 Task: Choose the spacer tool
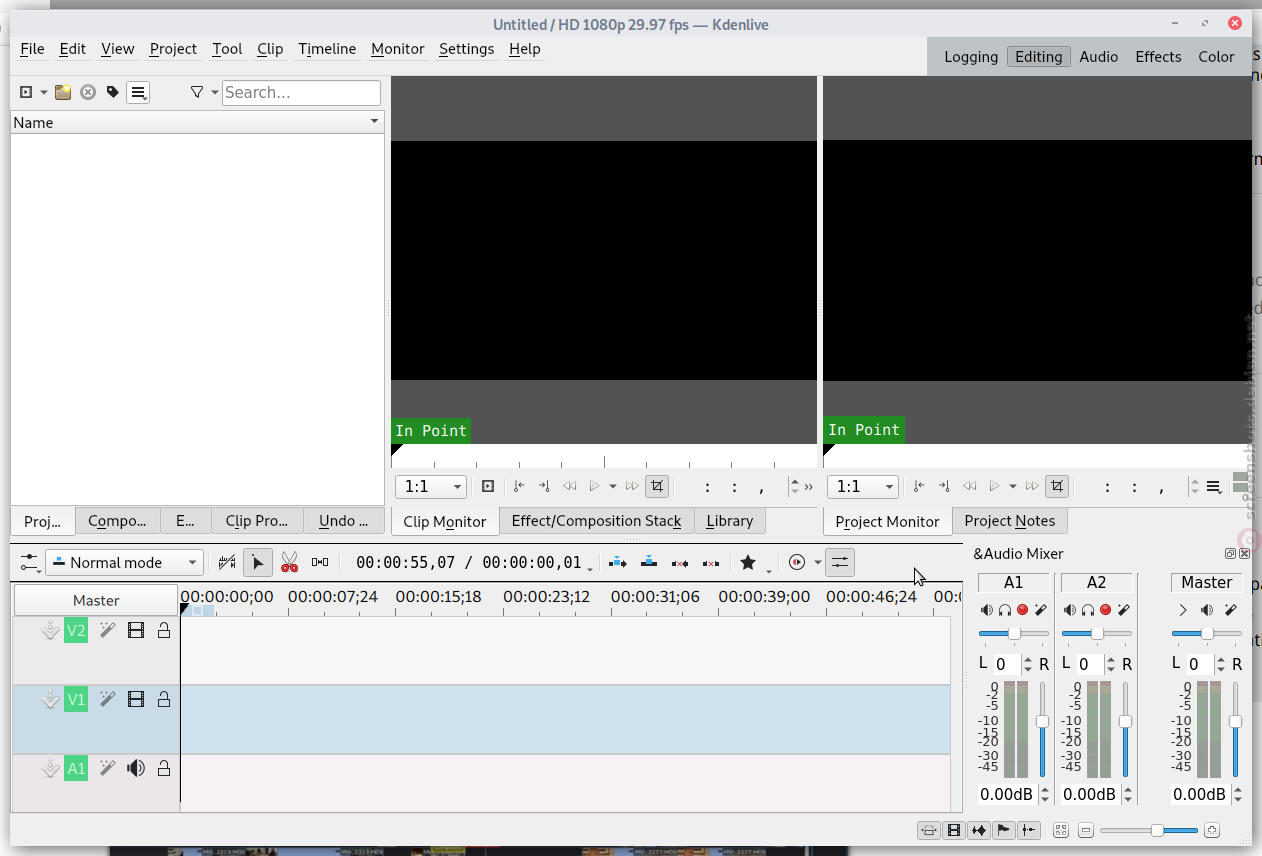[320, 562]
